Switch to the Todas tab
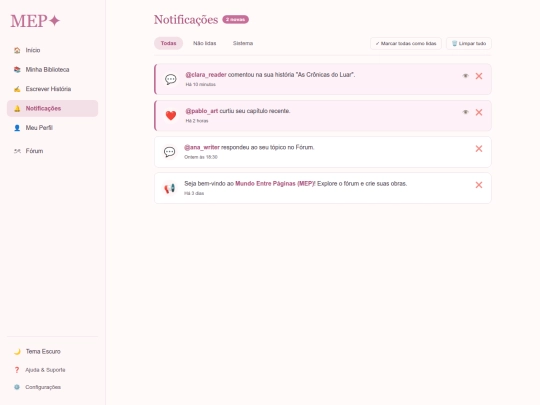The height and width of the screenshot is (405, 540). [168, 43]
